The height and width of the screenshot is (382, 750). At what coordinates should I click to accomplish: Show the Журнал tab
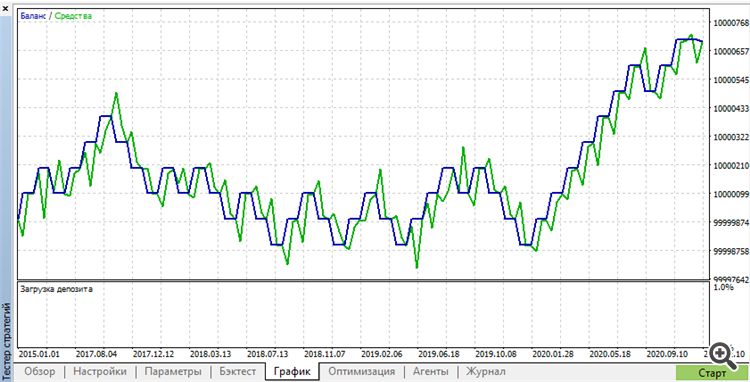485,371
